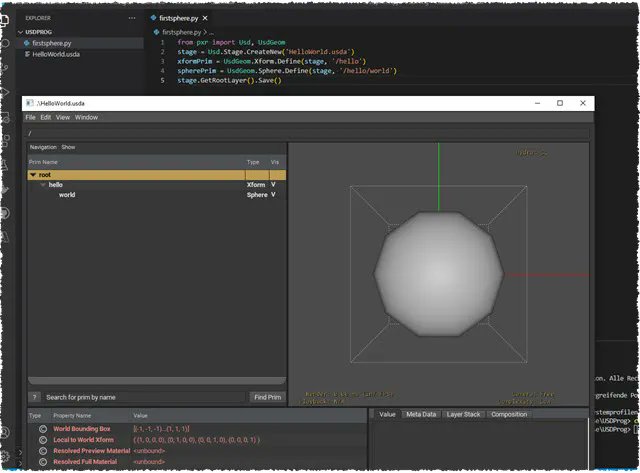The width and height of the screenshot is (640, 473).
Task: Collapse the hello prim expander arrow
Action: [x=43, y=185]
